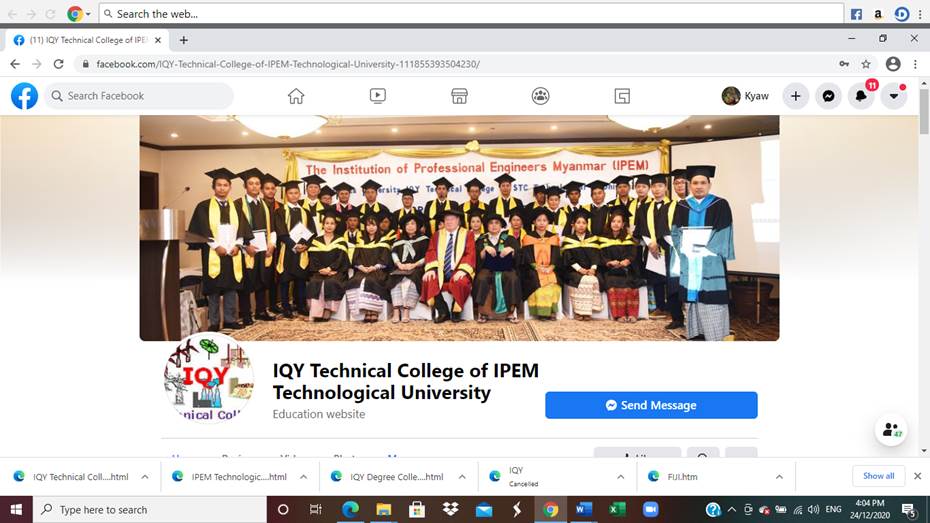Open the Kyaw profile link

pyautogui.click(x=746, y=96)
